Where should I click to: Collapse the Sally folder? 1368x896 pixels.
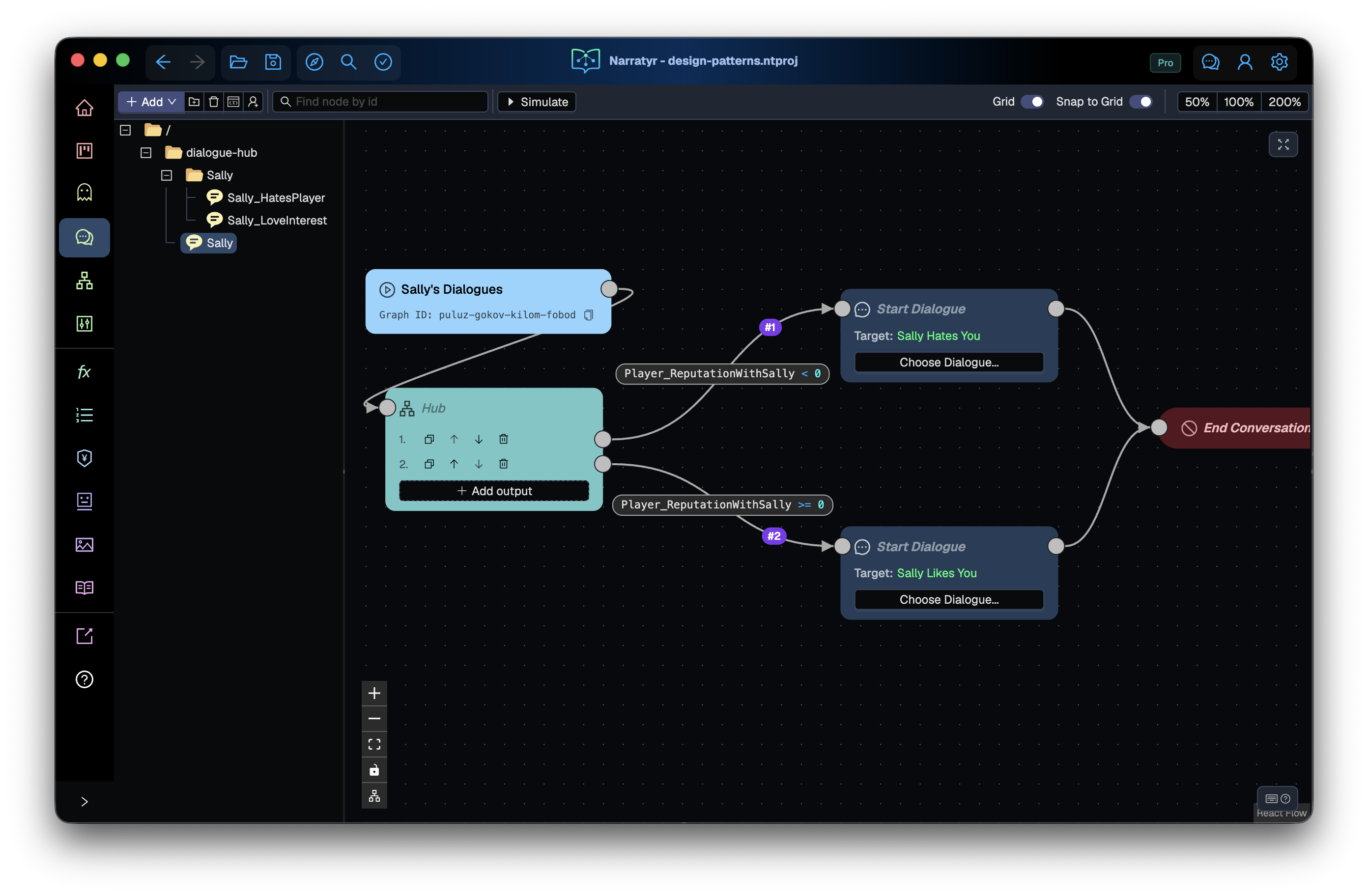click(167, 175)
